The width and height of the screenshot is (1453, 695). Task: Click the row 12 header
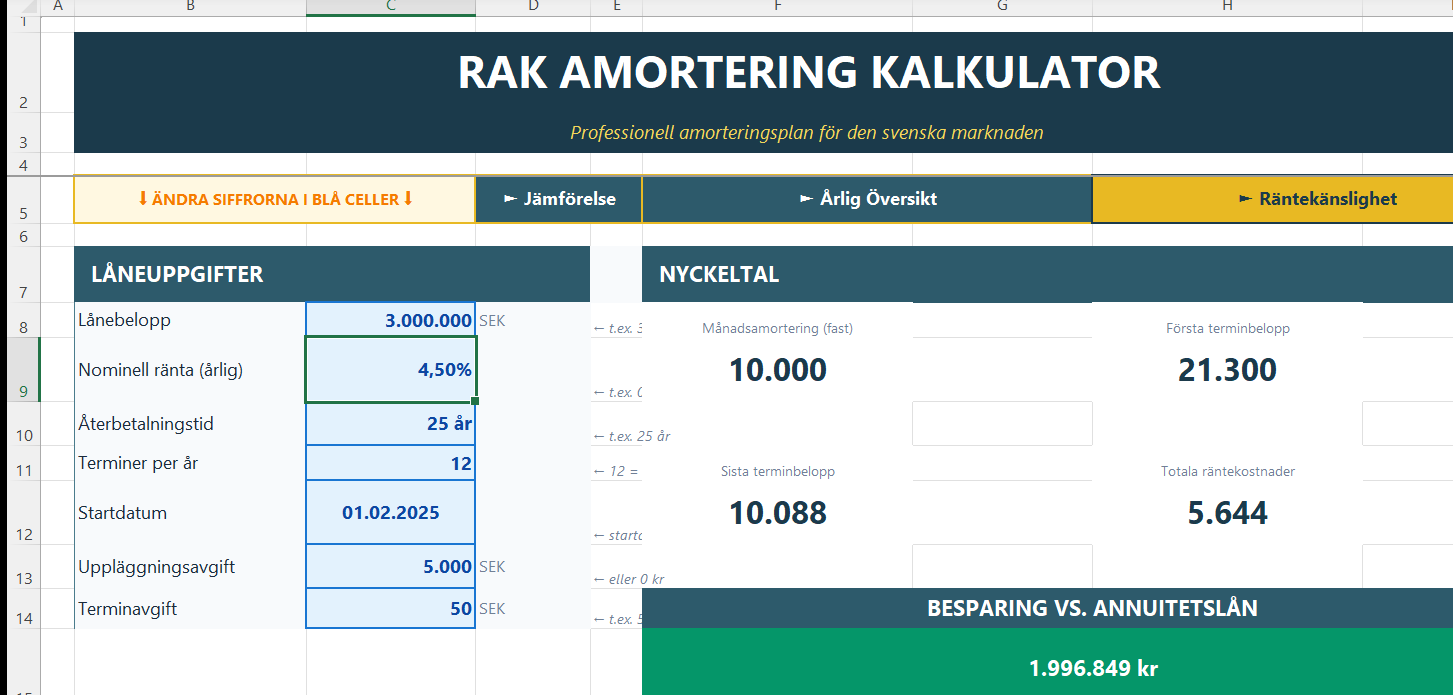pyautogui.click(x=20, y=513)
